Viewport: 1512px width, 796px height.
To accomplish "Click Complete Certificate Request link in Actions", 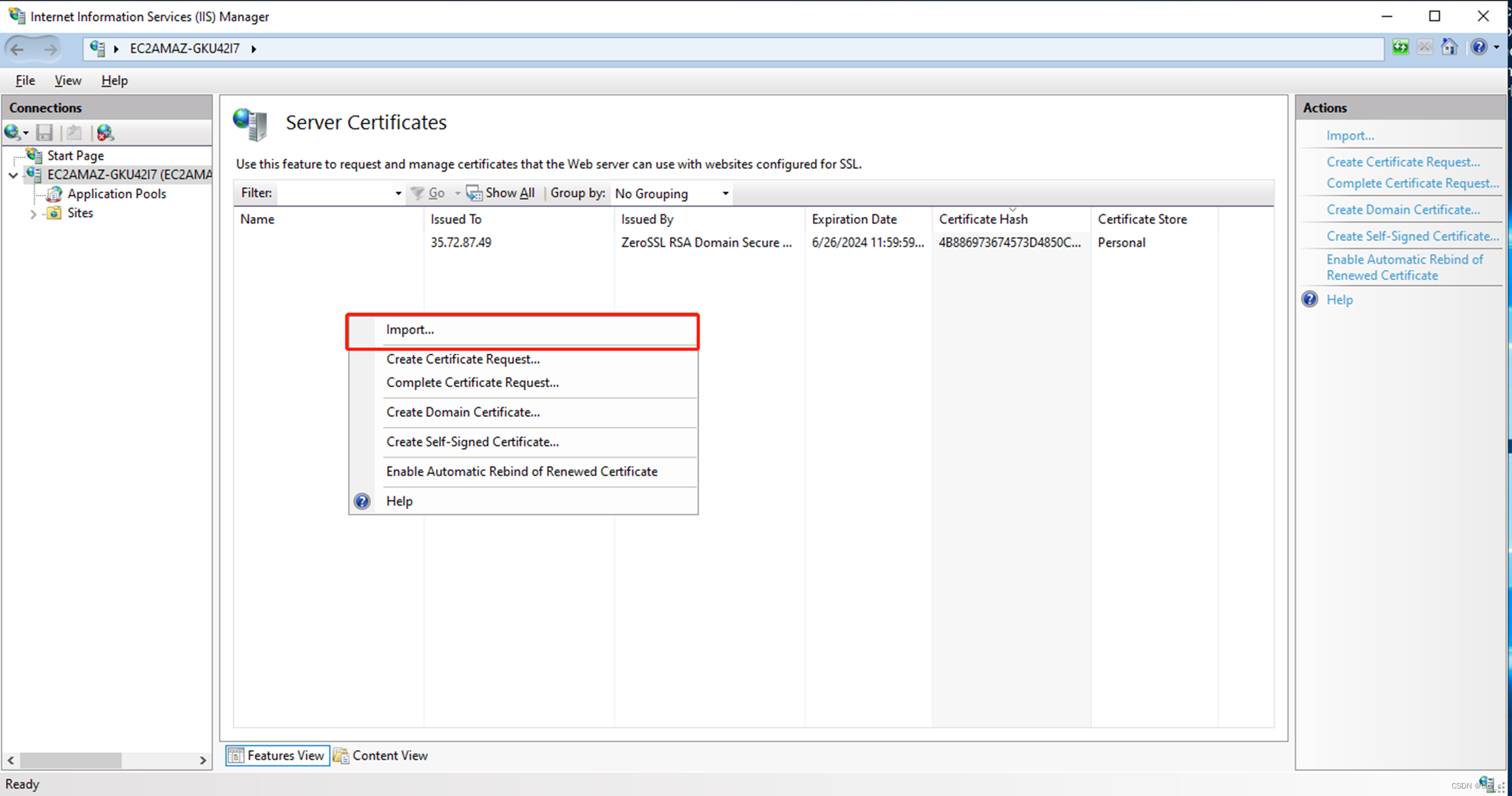I will [1412, 183].
